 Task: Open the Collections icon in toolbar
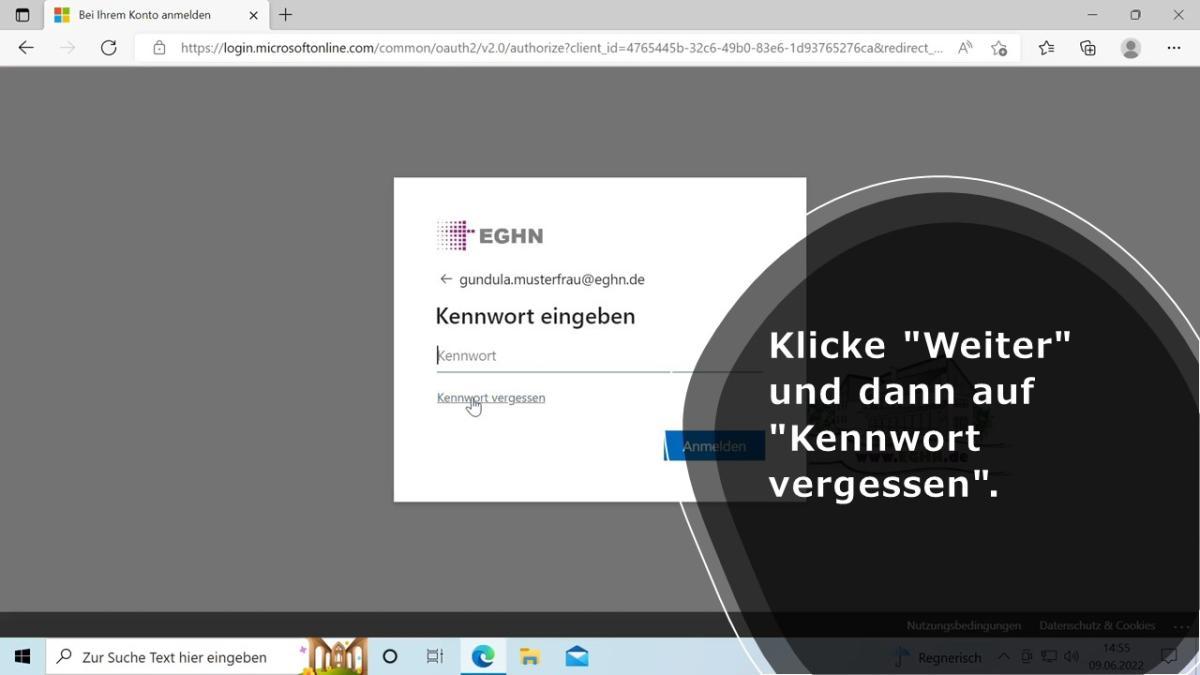pyautogui.click(x=1088, y=48)
